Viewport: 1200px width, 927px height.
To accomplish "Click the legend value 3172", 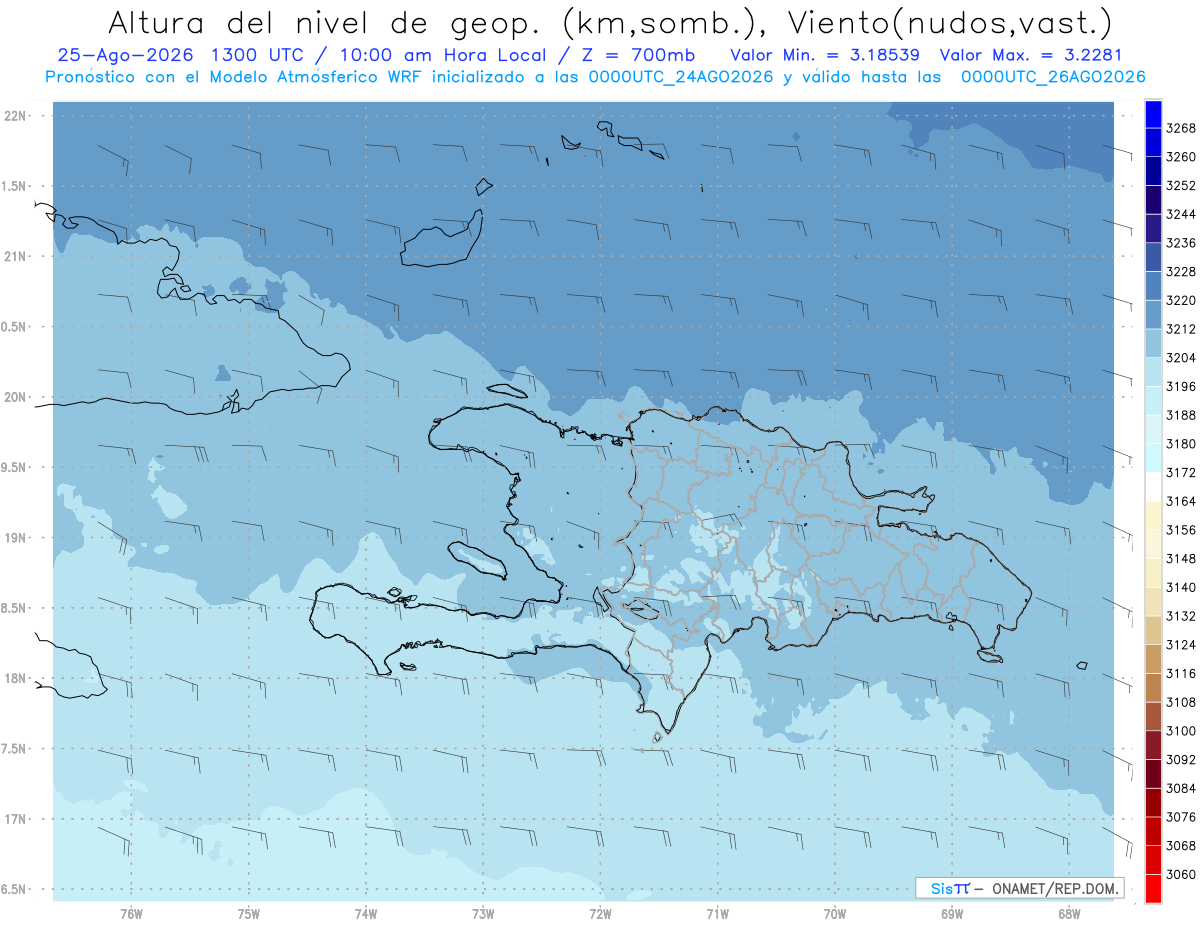I will 1181,472.
